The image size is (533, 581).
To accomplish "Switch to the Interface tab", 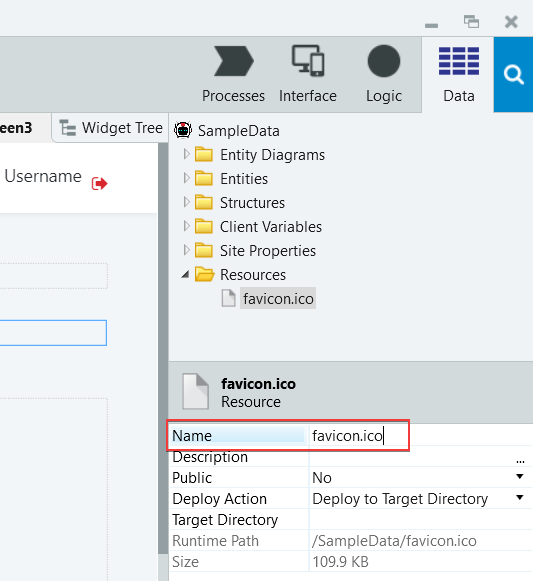I will [308, 74].
